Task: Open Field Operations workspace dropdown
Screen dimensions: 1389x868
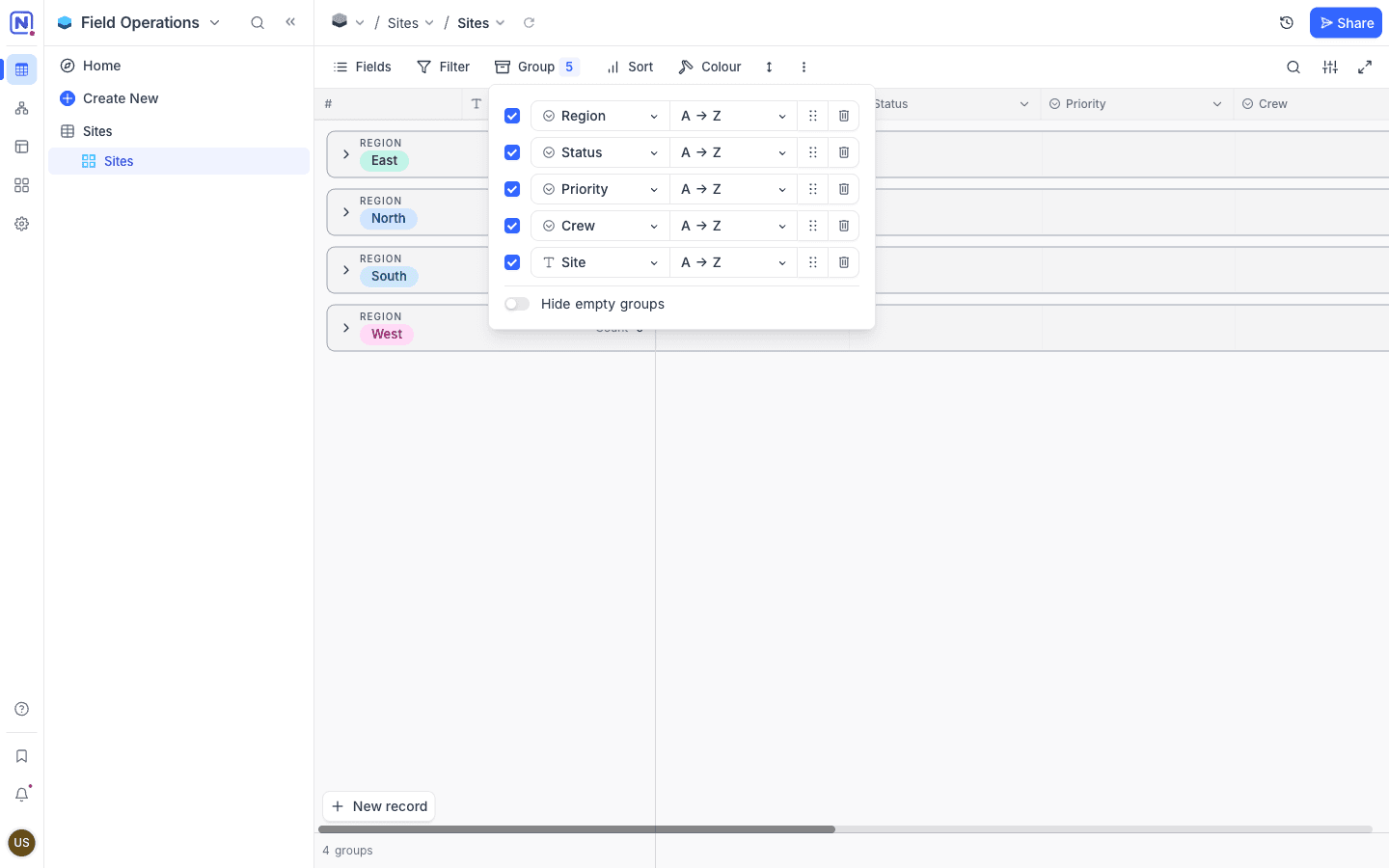Action: tap(140, 22)
